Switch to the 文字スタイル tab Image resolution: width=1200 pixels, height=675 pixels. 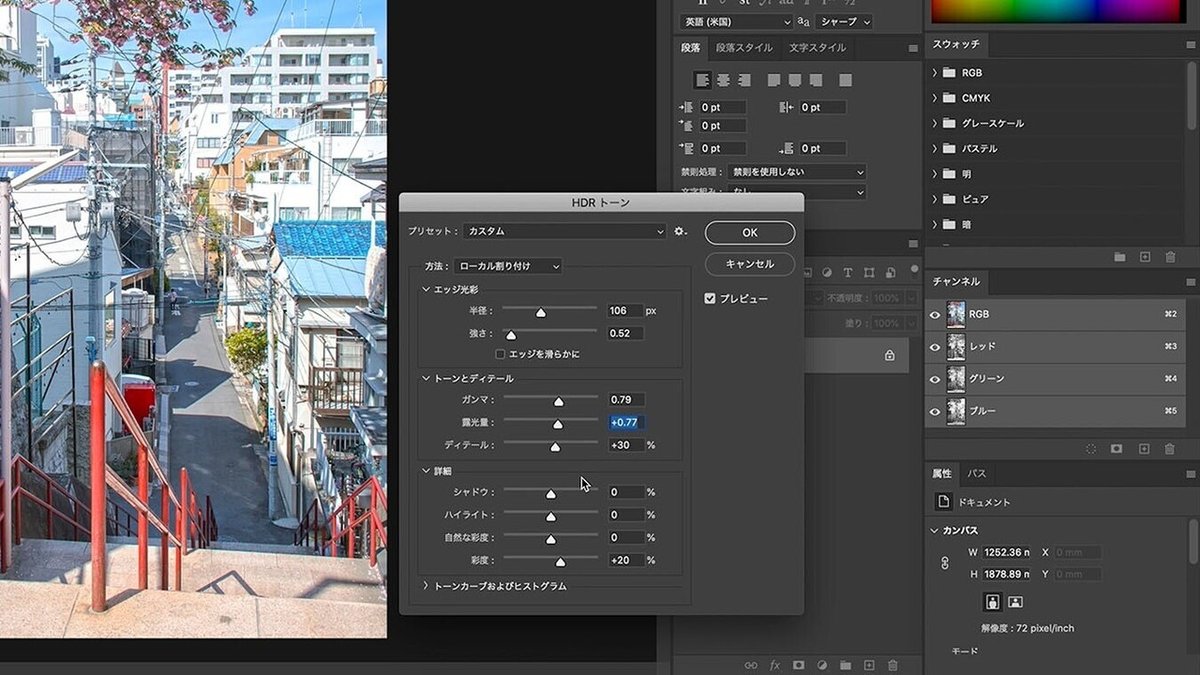(817, 47)
